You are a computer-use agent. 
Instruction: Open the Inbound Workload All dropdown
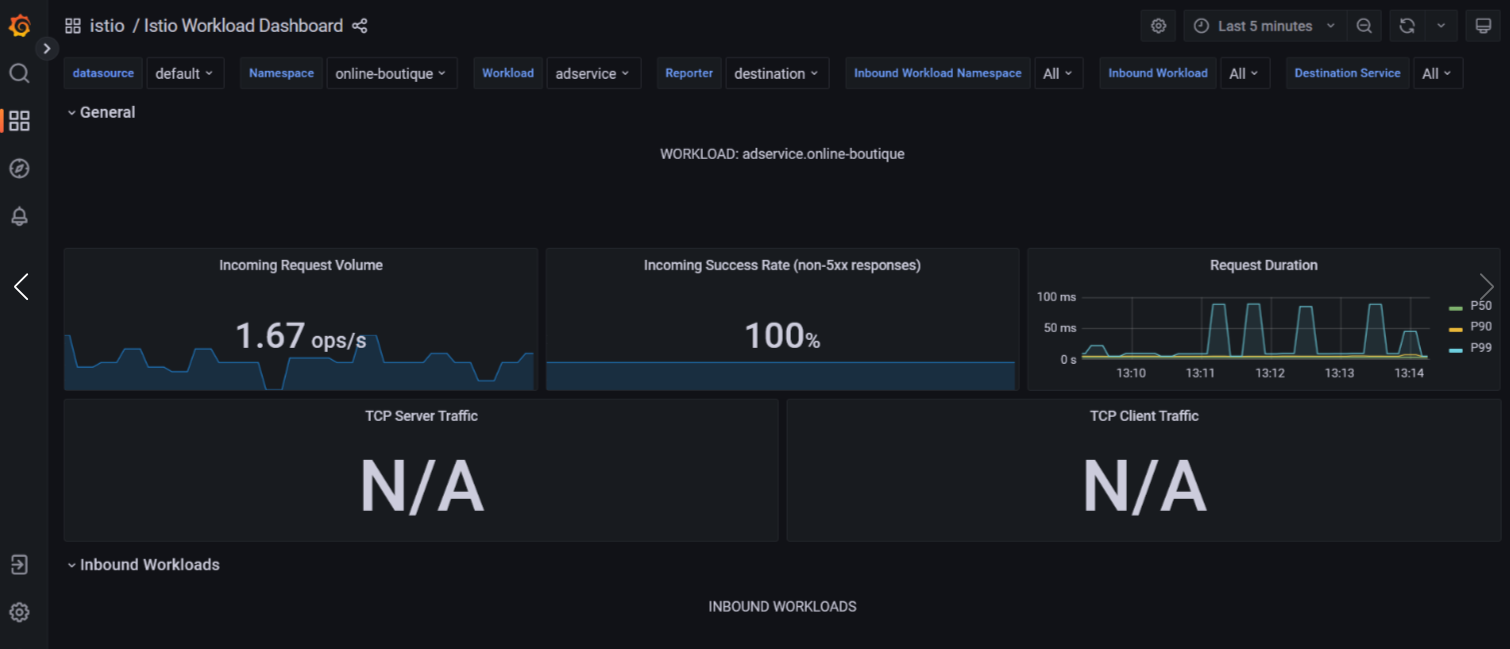tap(1245, 73)
